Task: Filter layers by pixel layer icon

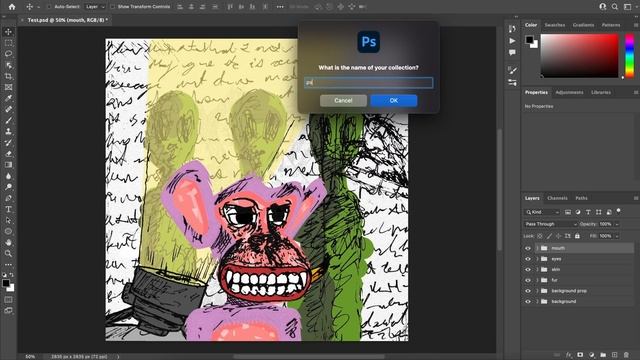Action: (568, 212)
